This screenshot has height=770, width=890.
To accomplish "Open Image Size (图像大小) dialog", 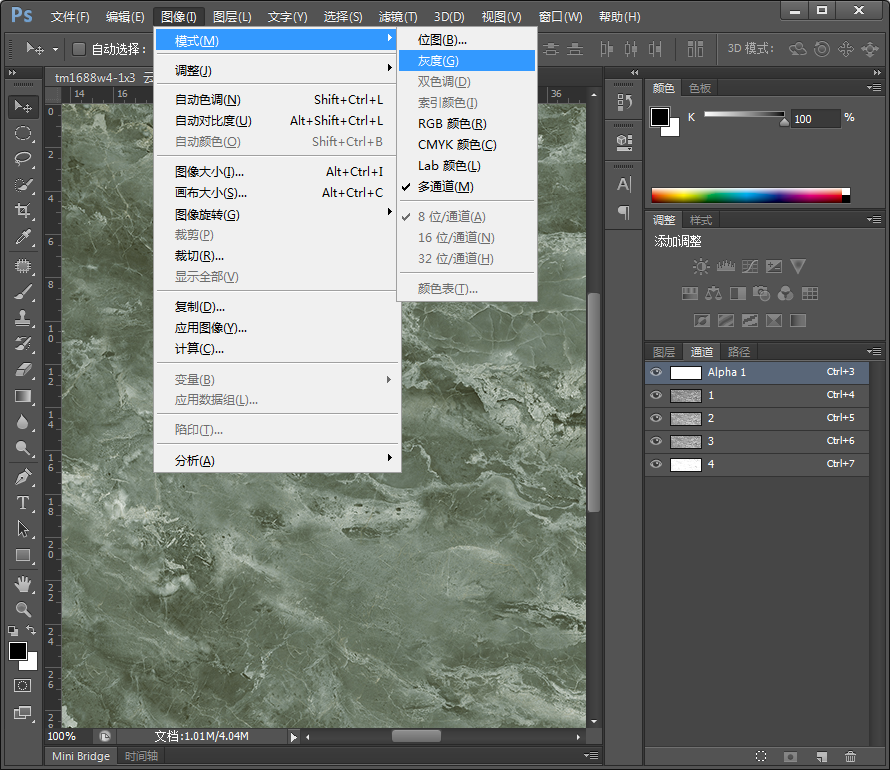I will pyautogui.click(x=278, y=171).
